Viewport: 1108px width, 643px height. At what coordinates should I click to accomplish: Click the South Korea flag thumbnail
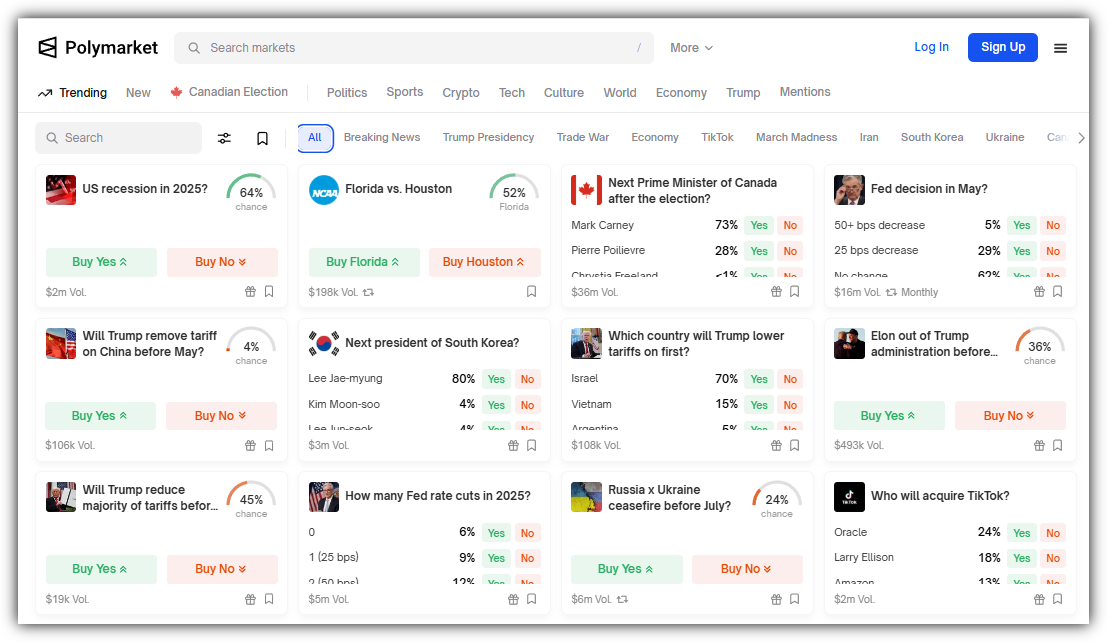tap(324, 343)
